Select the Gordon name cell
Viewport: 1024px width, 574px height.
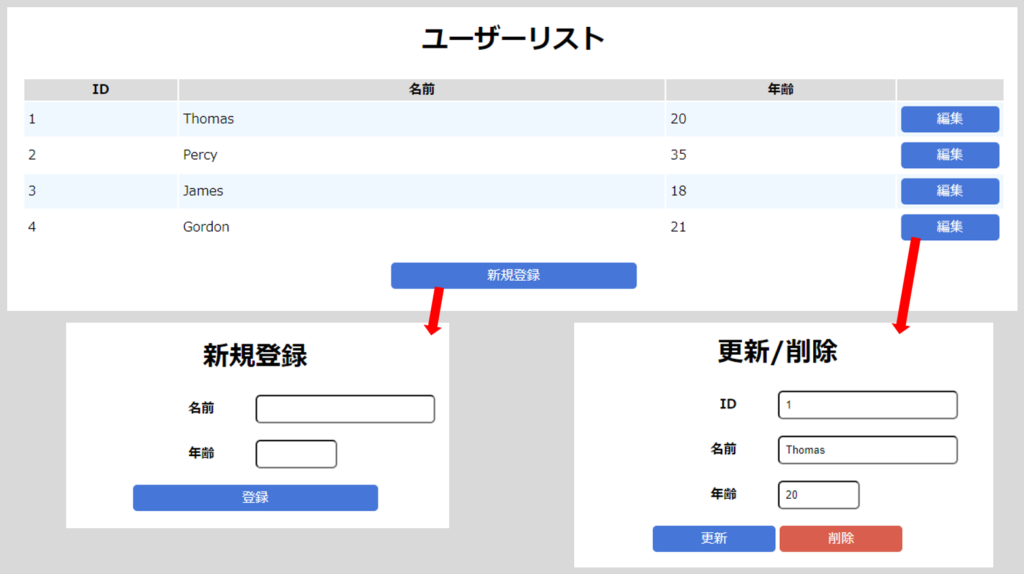pyautogui.click(x=422, y=227)
